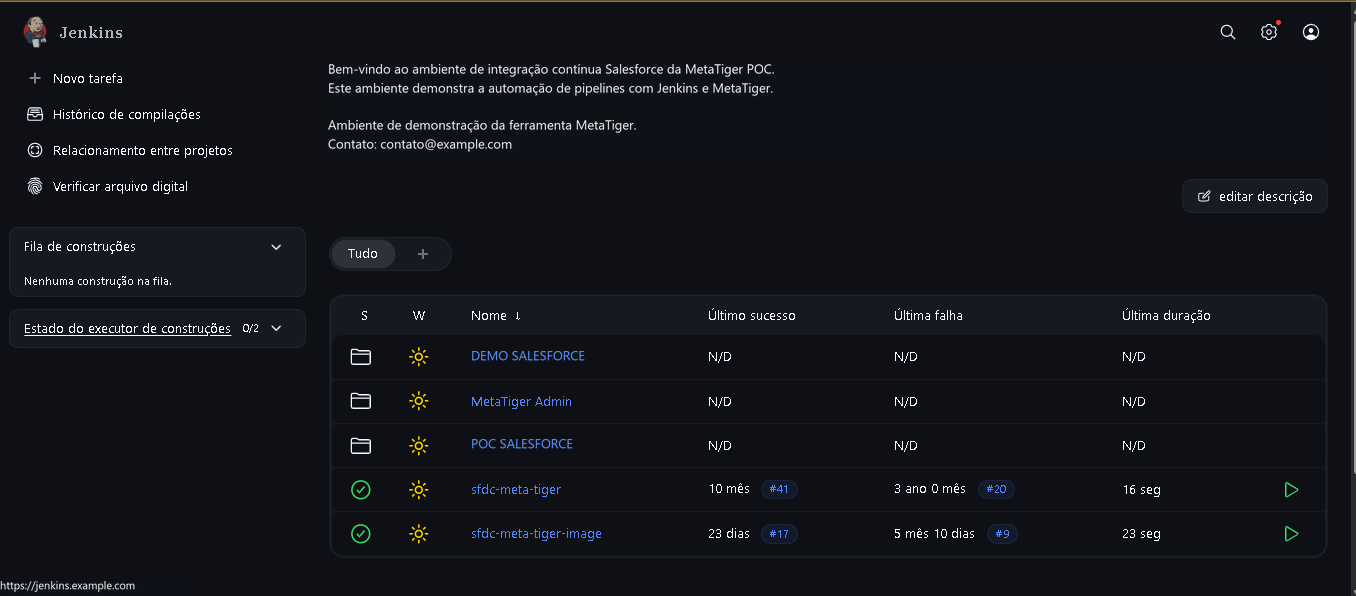Click the Jenkins title text

pyautogui.click(x=91, y=32)
